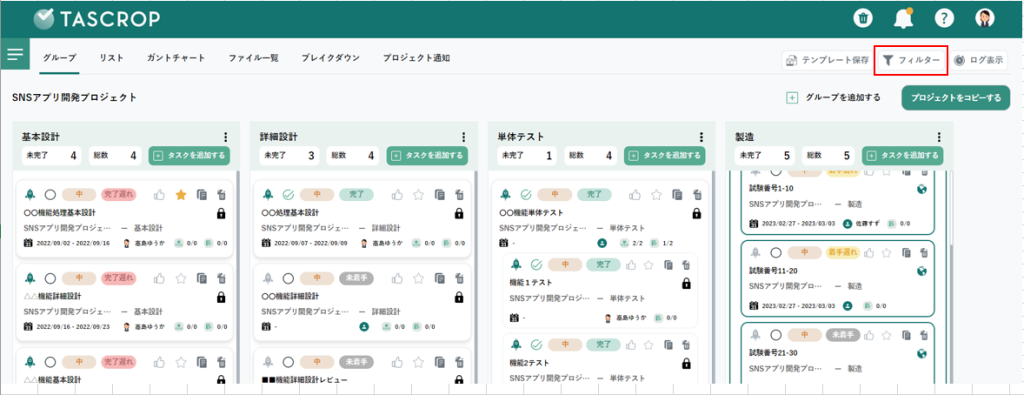The height and width of the screenshot is (395, 1024).
Task: Click the TASCROP logo
Action: click(97, 19)
